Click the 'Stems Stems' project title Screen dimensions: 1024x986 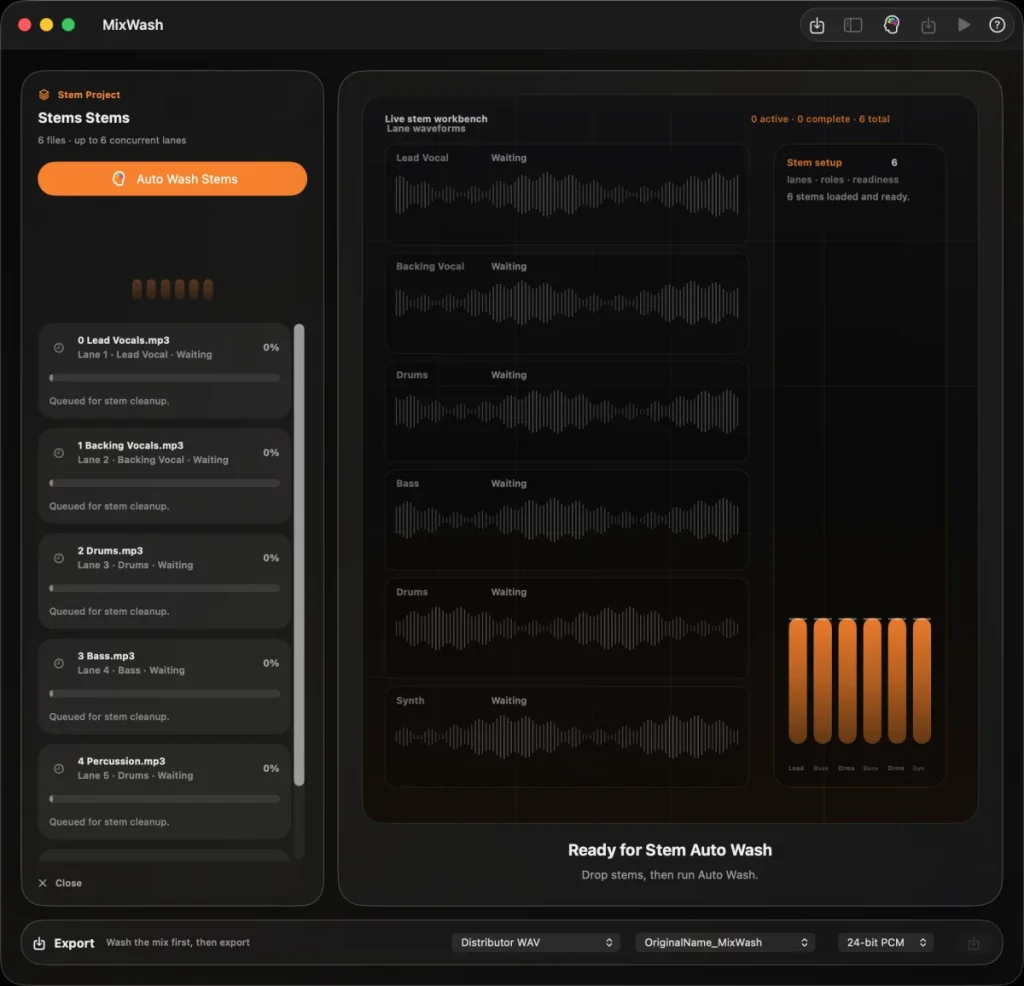coord(84,118)
